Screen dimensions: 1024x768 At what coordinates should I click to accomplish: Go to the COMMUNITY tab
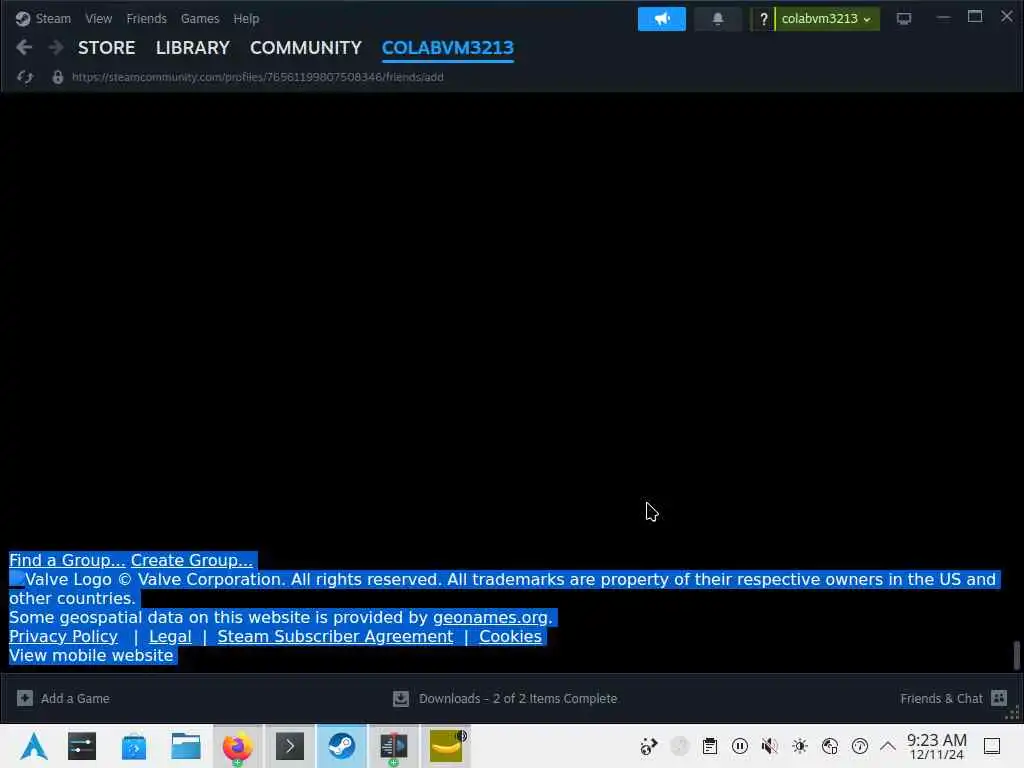click(x=306, y=48)
